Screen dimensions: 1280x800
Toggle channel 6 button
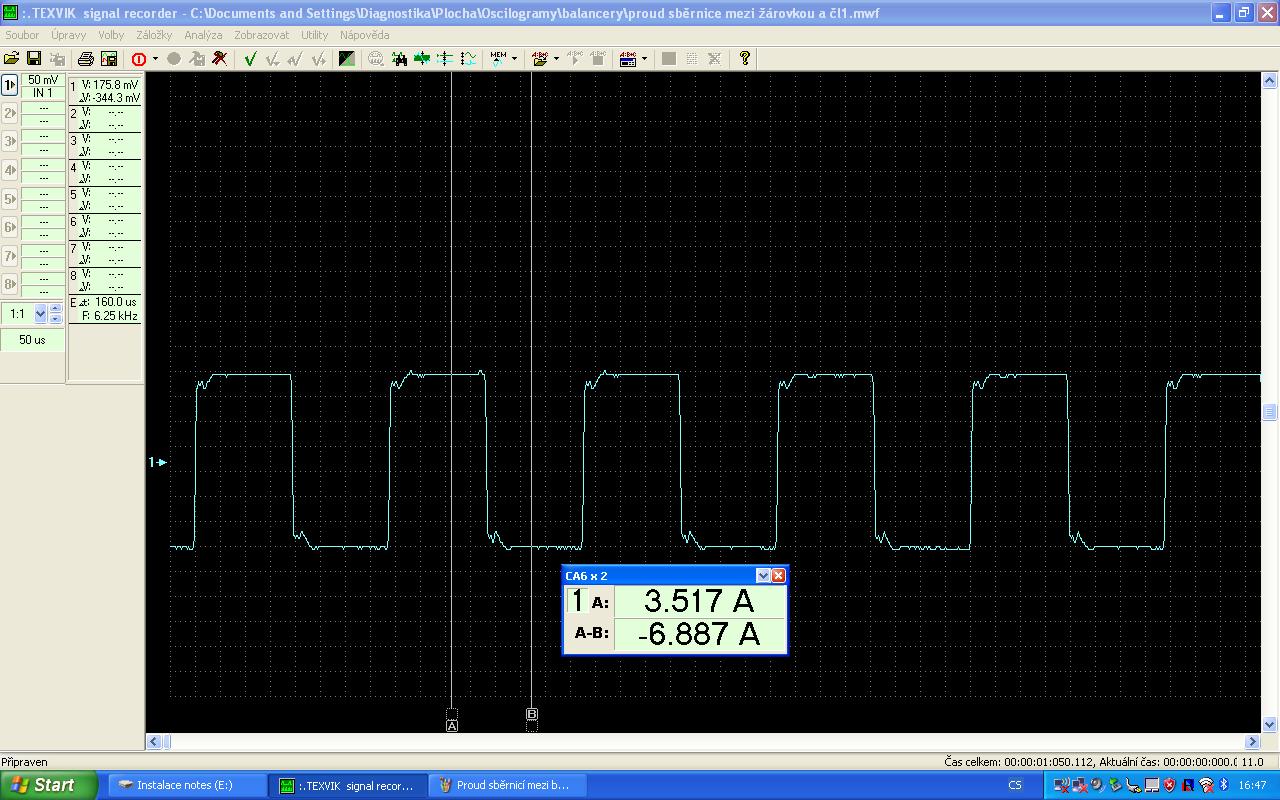pyautogui.click(x=10, y=227)
